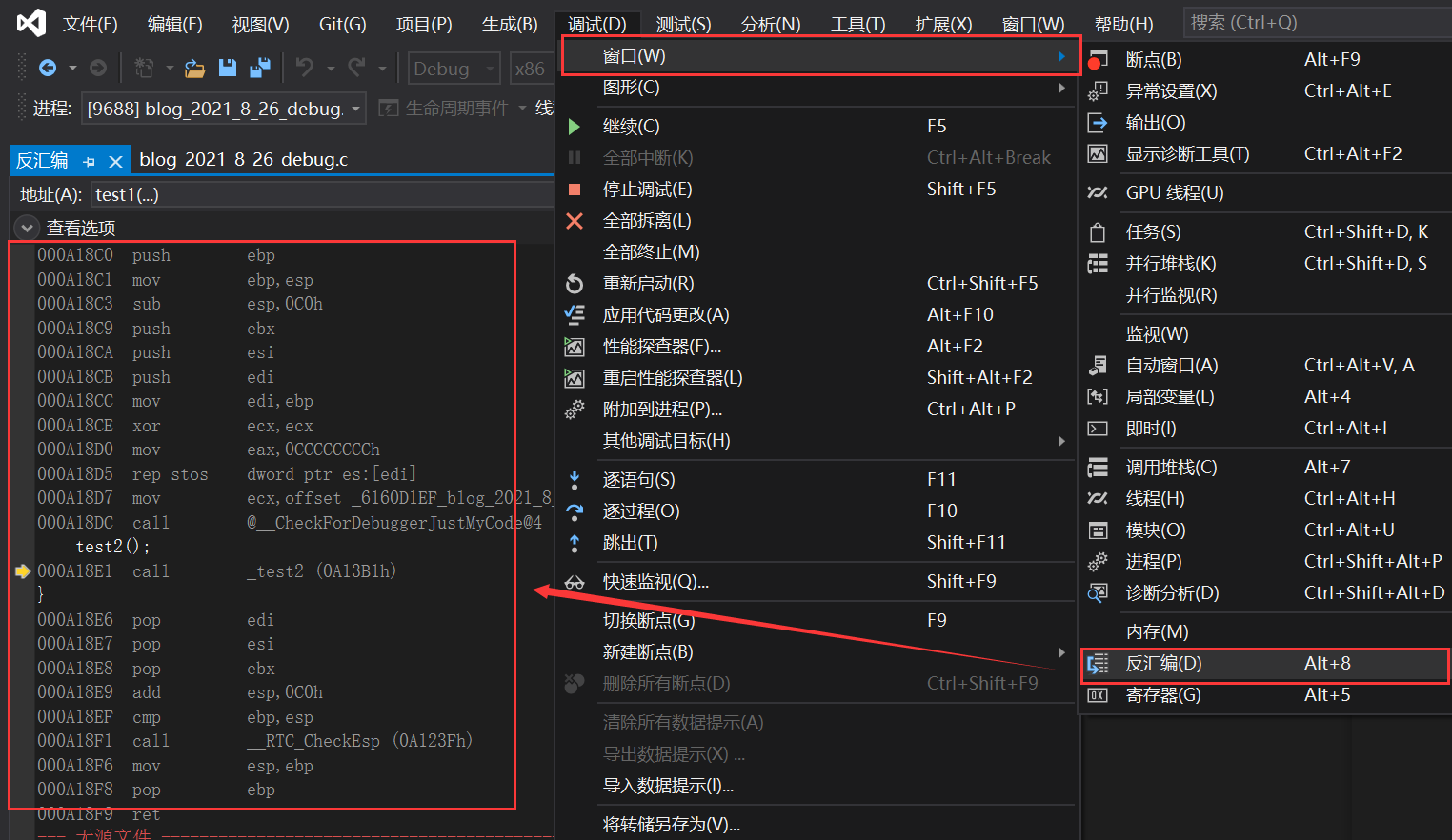Collapse 查看选项 section
1452x840 pixels.
27,228
